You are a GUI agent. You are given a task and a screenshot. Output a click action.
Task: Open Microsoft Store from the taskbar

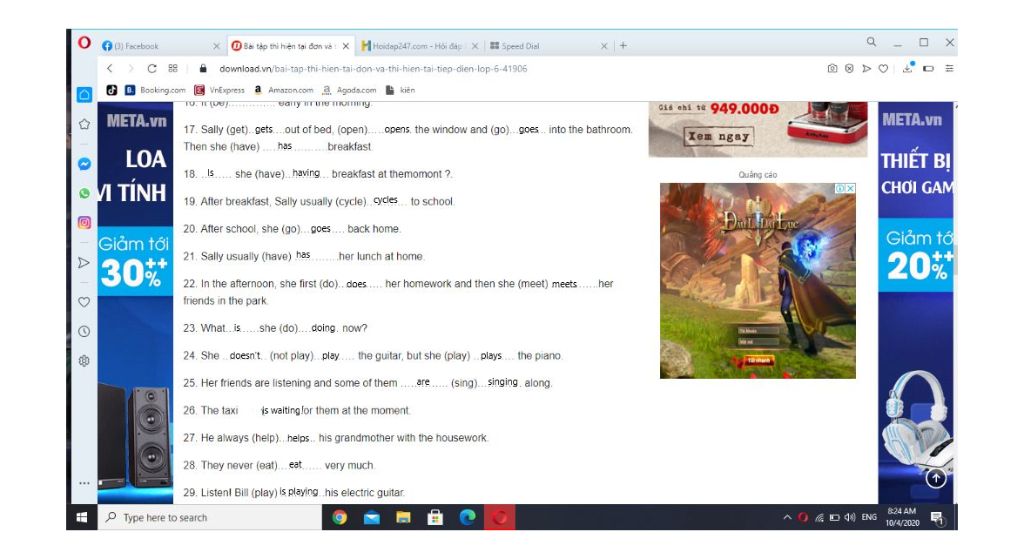[435, 518]
